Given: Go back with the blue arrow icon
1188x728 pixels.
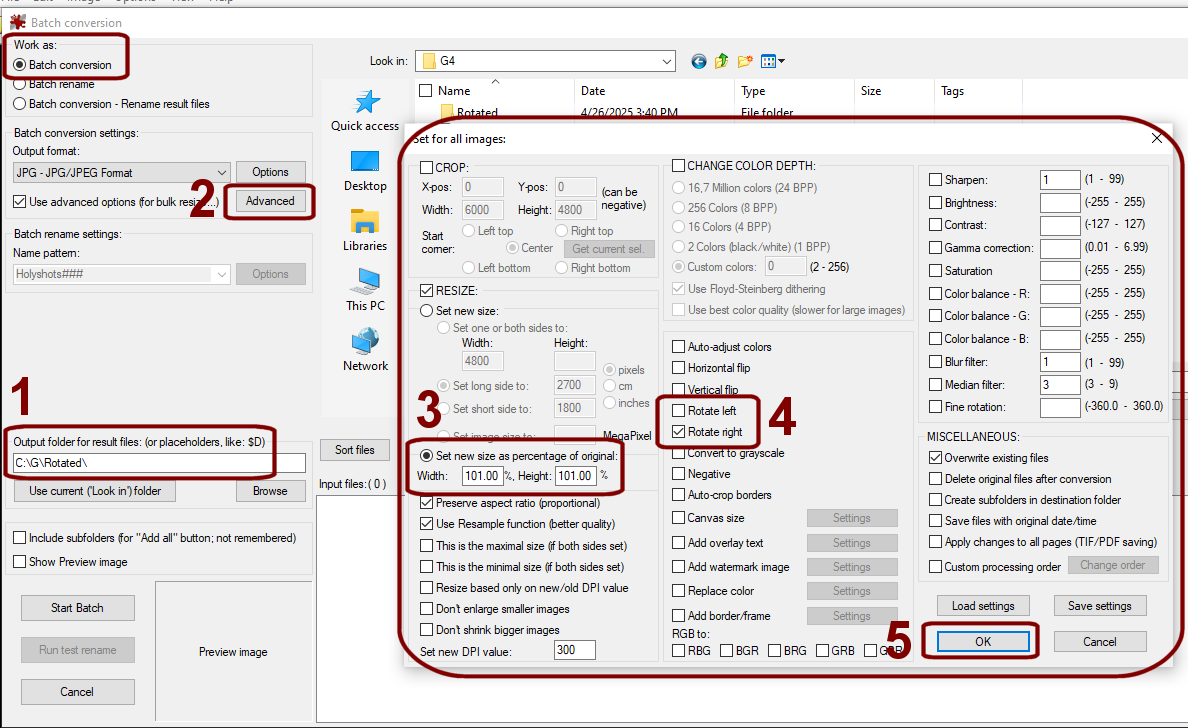Looking at the screenshot, I should click(699, 61).
